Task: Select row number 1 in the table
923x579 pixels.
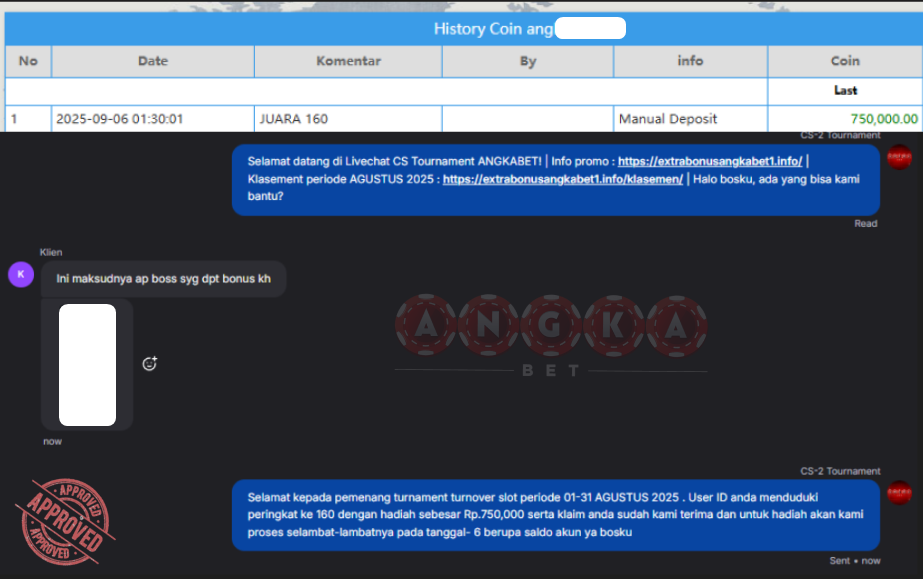Action: (28, 119)
